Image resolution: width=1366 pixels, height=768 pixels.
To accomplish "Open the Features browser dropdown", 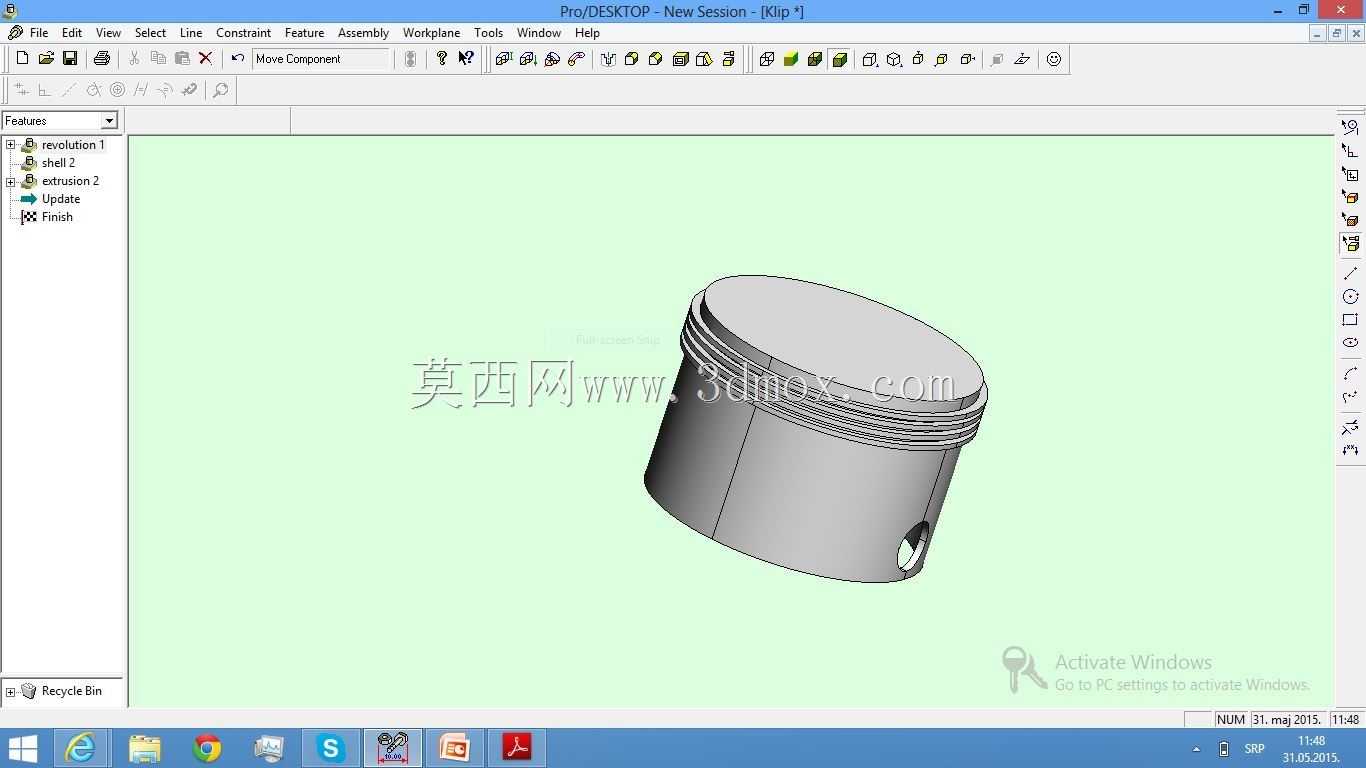I will [x=109, y=121].
